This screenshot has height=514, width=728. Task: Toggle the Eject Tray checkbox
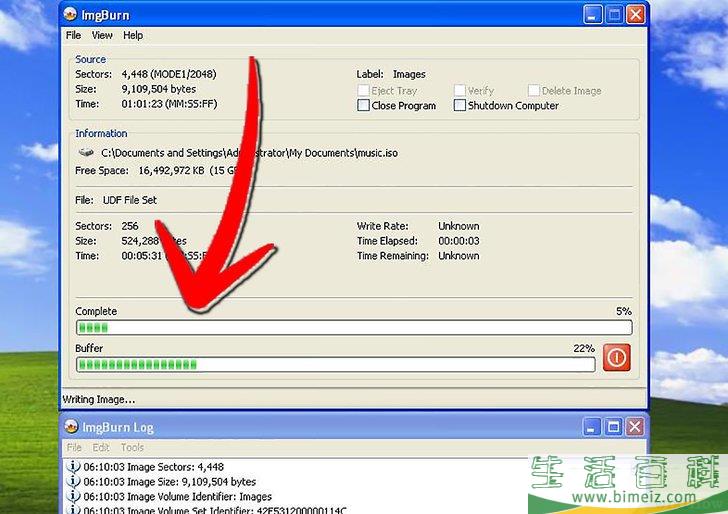[x=364, y=90]
